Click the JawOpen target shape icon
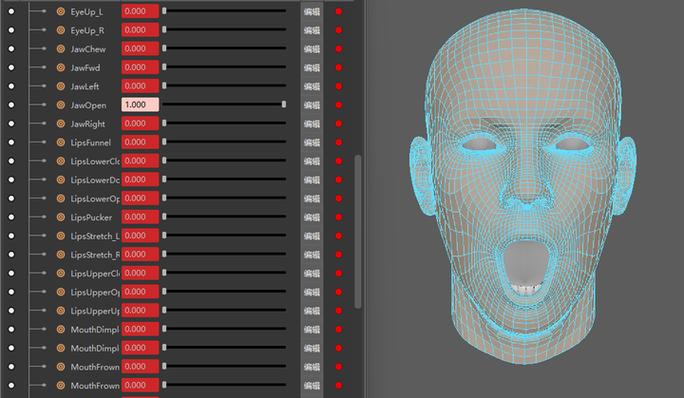The image size is (684, 398). pyautogui.click(x=61, y=105)
